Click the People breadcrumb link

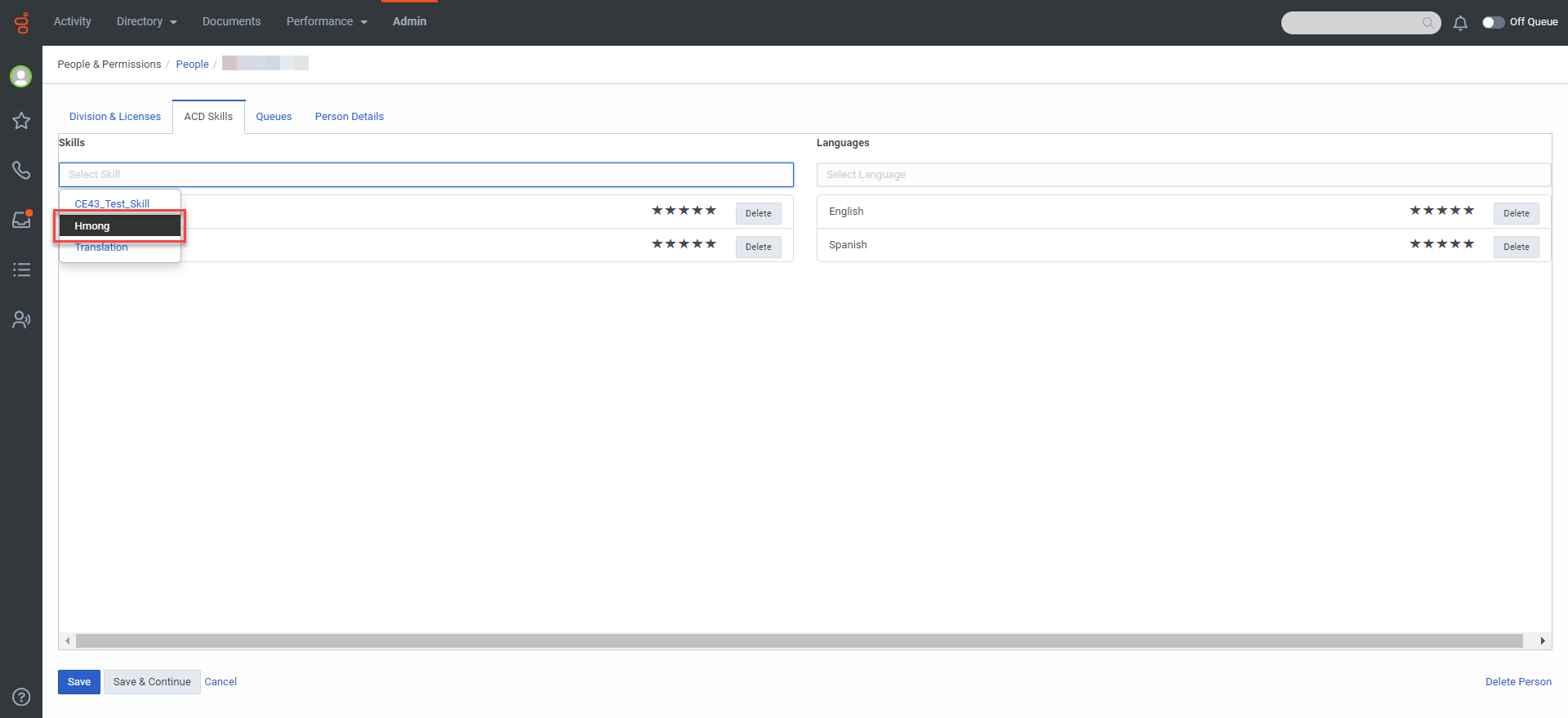[x=192, y=65]
